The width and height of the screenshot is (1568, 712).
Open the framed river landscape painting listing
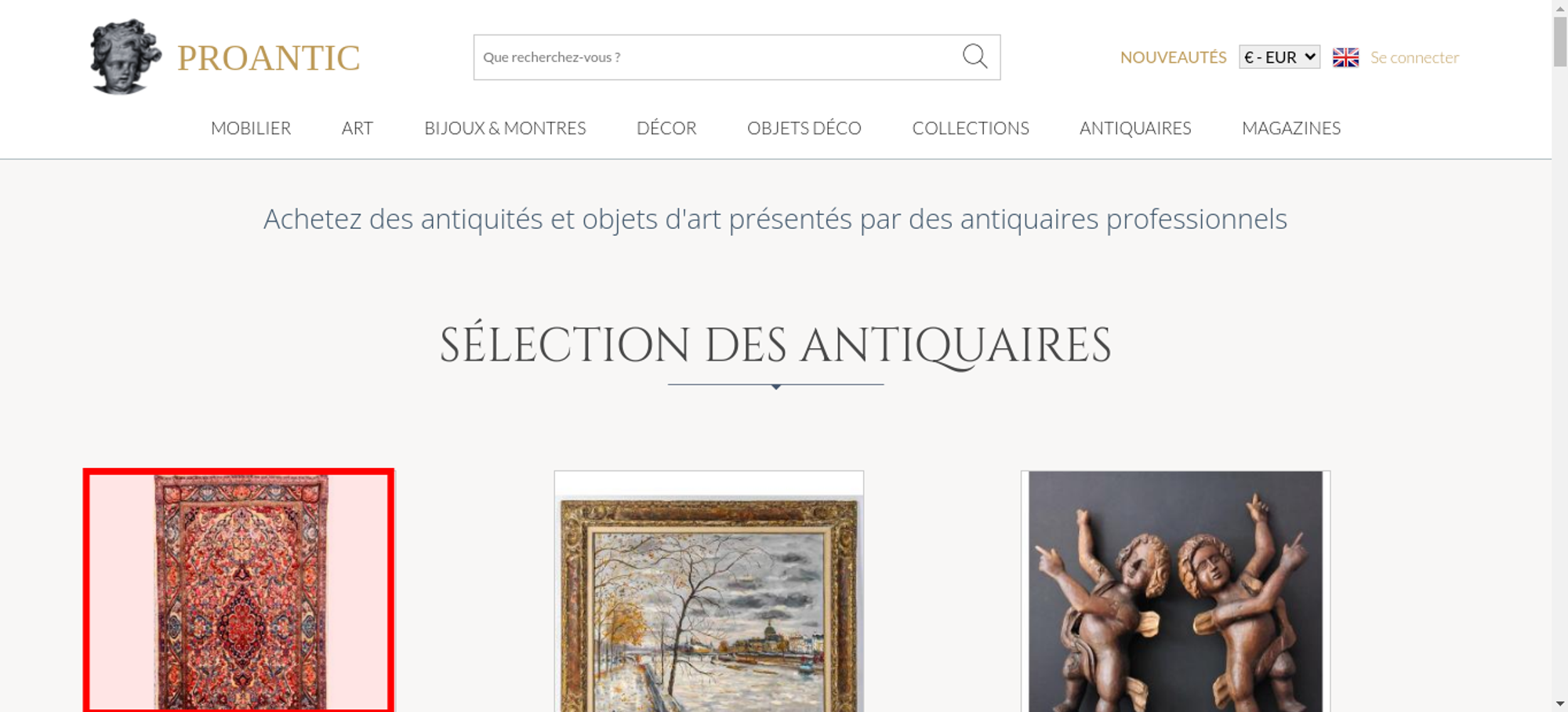click(x=709, y=592)
